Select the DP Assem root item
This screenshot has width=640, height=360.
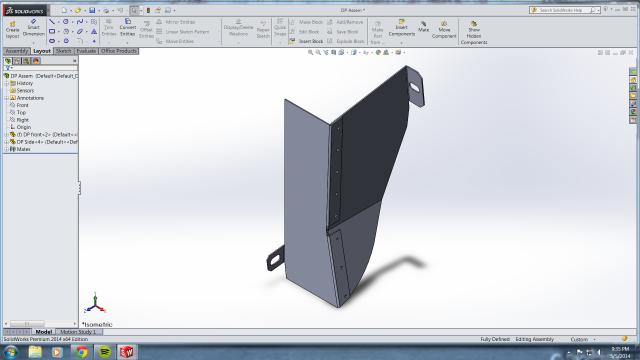[x=41, y=76]
